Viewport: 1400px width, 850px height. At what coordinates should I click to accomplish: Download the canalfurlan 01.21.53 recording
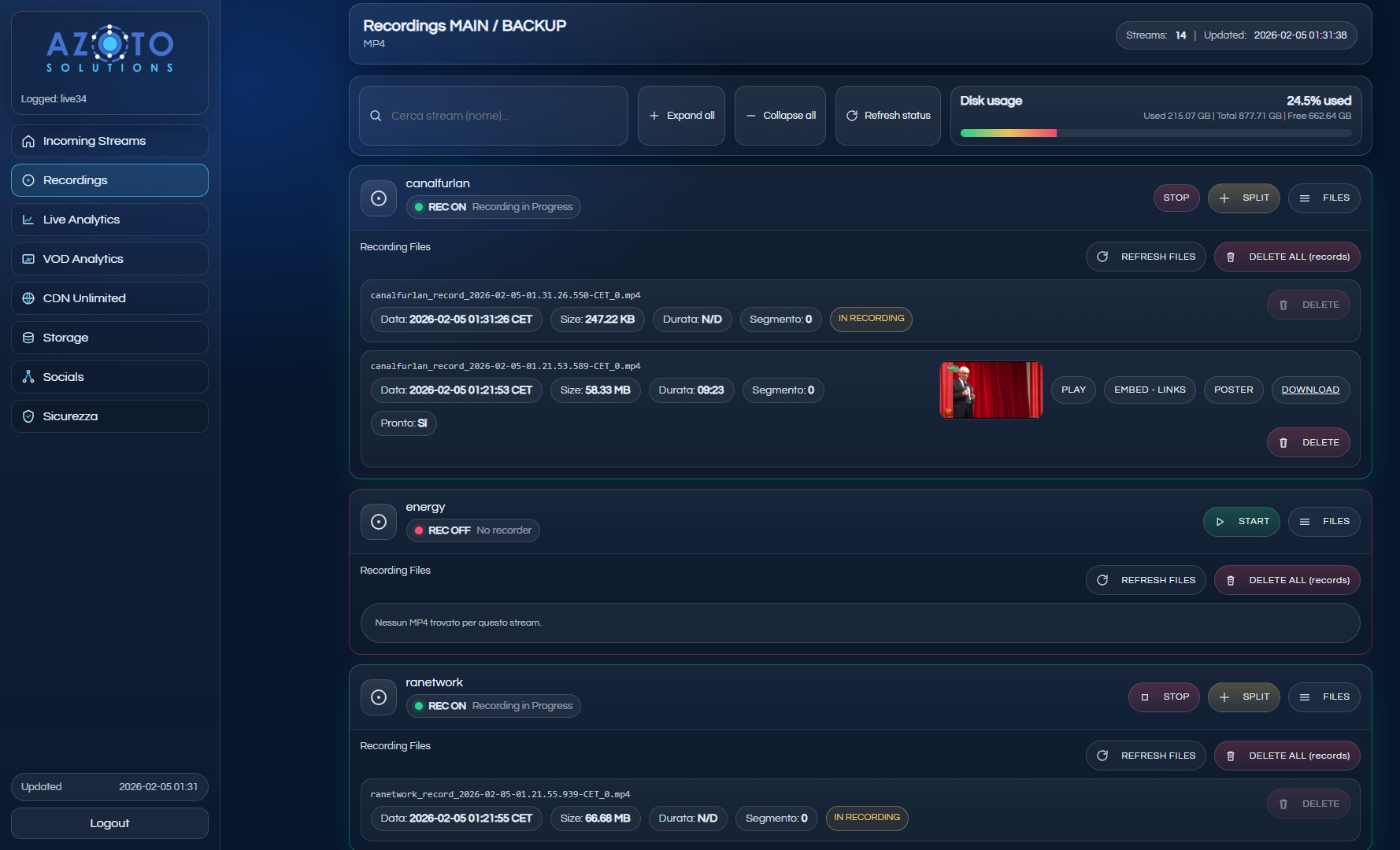[1309, 390]
